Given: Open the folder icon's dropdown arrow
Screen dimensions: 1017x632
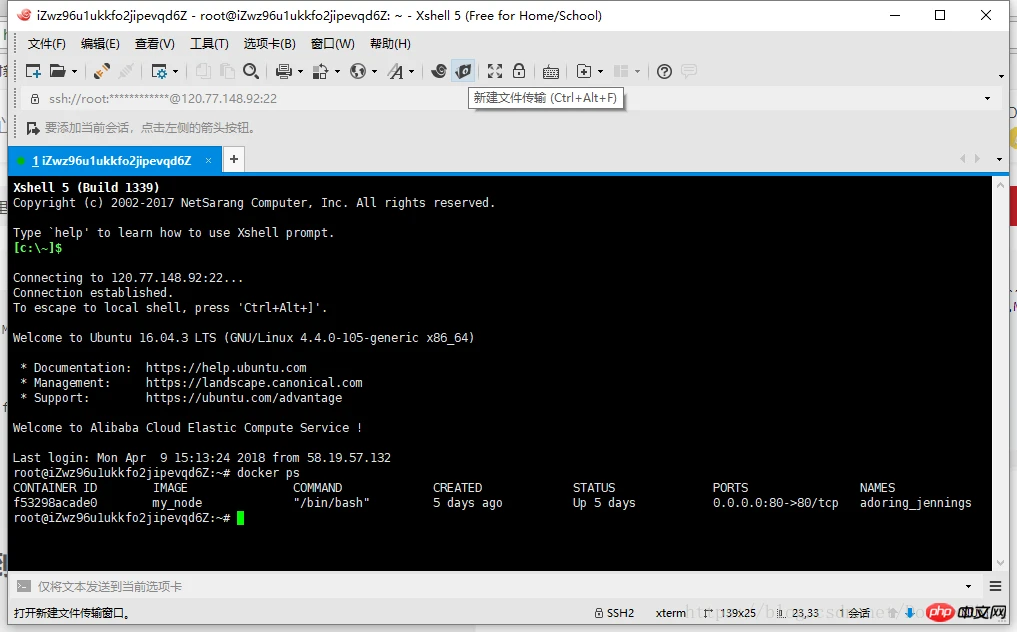Looking at the screenshot, I should click(x=74, y=71).
